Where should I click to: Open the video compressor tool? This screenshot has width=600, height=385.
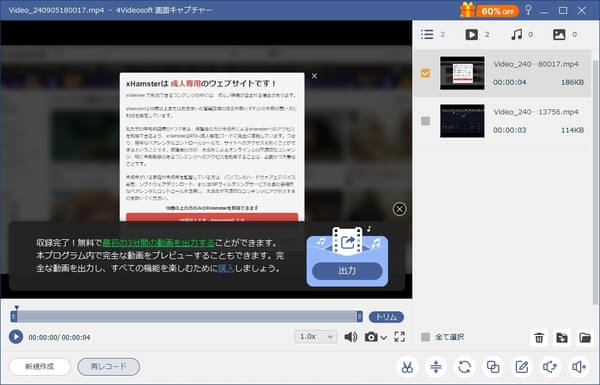[436, 367]
